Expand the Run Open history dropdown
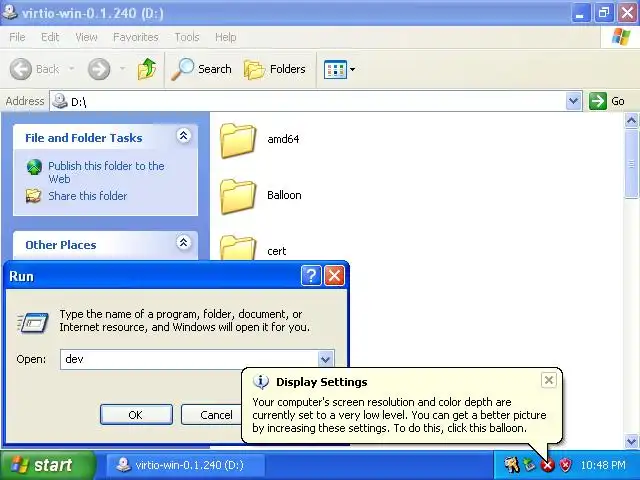Screen dimensions: 640x480 coord(325,359)
